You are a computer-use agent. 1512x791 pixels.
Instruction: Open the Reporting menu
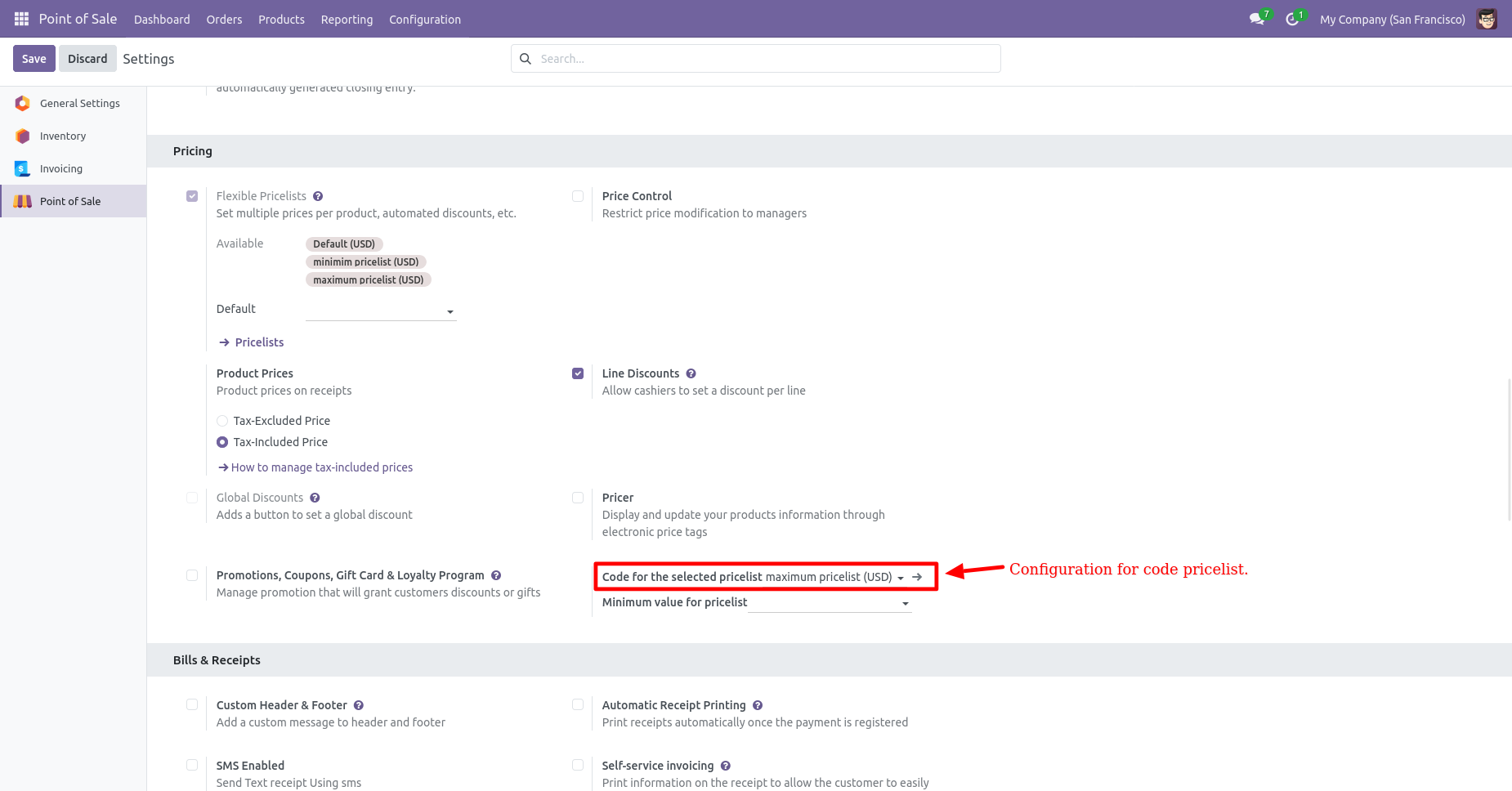point(347,20)
